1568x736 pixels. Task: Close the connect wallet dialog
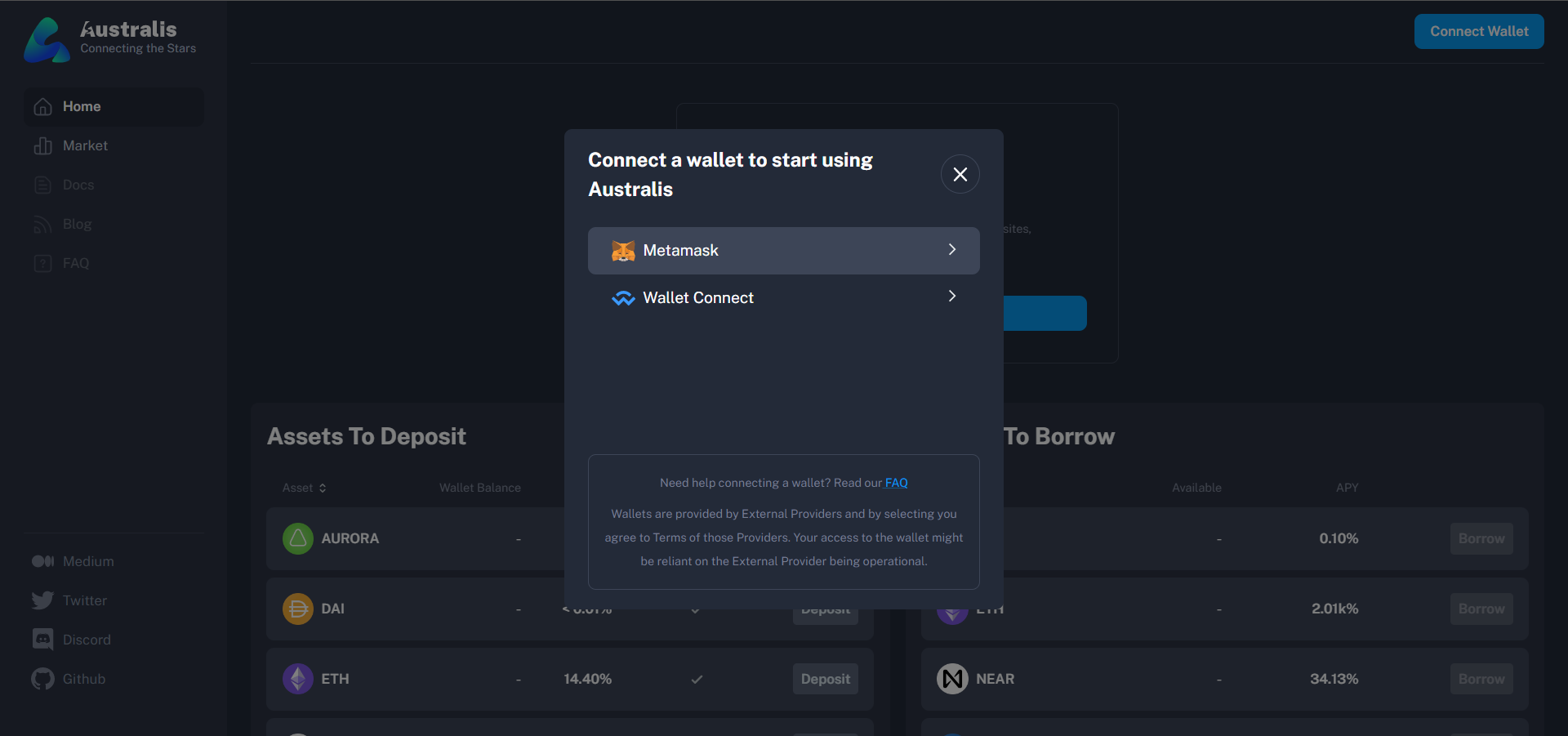pyautogui.click(x=960, y=174)
